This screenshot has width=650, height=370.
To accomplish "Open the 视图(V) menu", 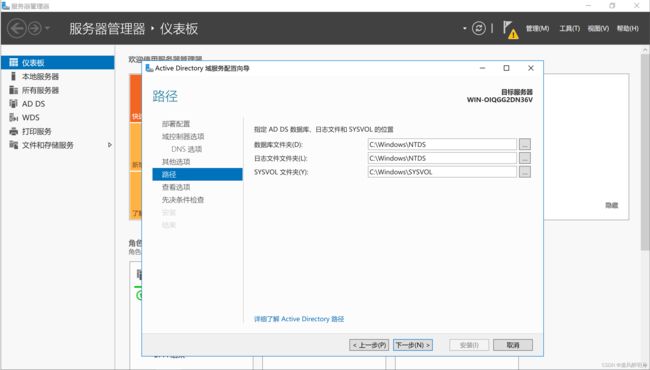I will [598, 29].
